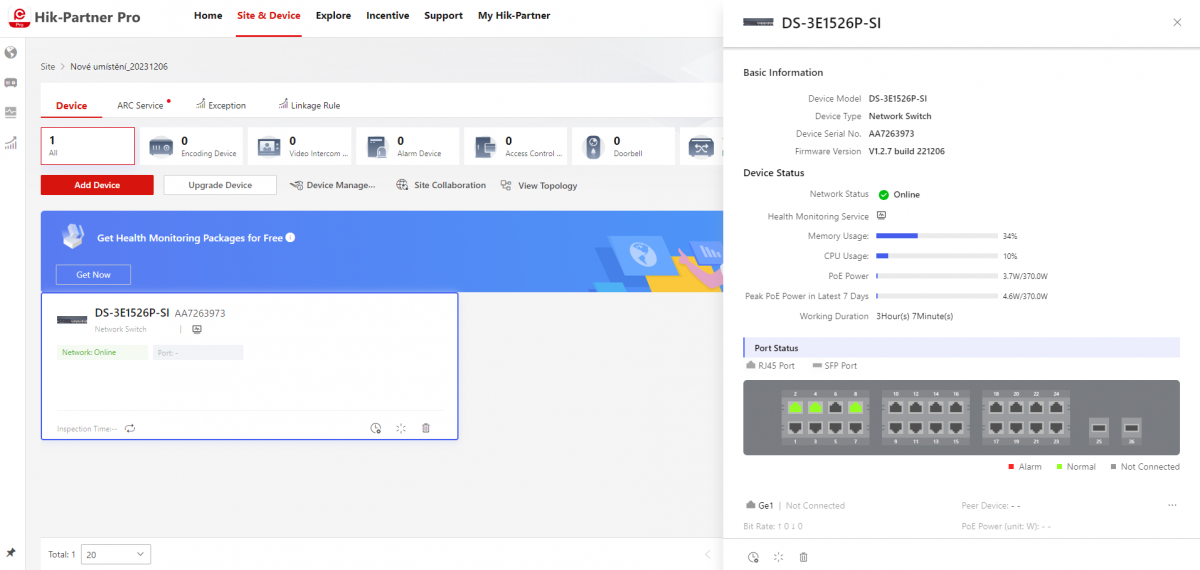
Task: Click Get Now on the health banner
Action: point(93,275)
